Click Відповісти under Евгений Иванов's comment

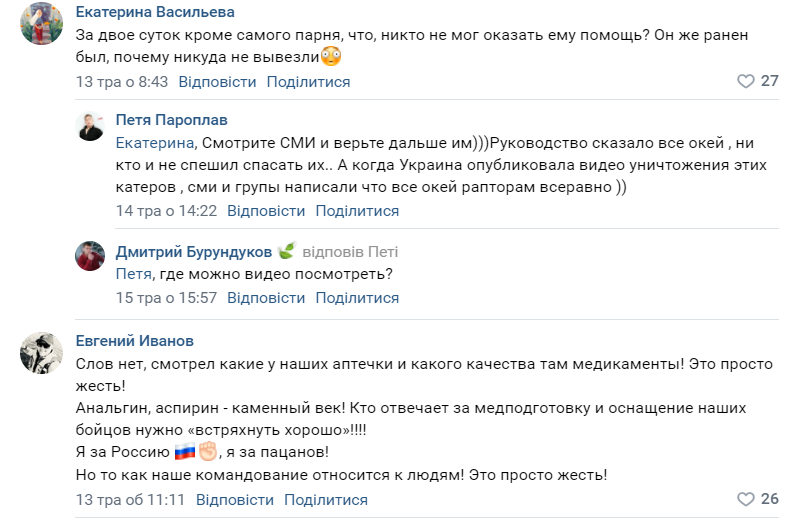pos(235,499)
